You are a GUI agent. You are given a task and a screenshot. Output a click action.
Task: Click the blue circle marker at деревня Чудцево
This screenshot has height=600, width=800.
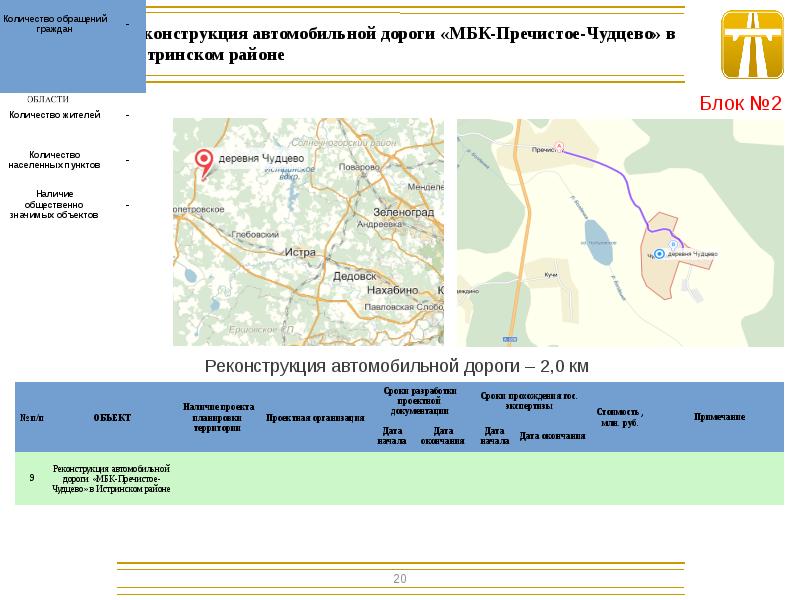coord(659,255)
